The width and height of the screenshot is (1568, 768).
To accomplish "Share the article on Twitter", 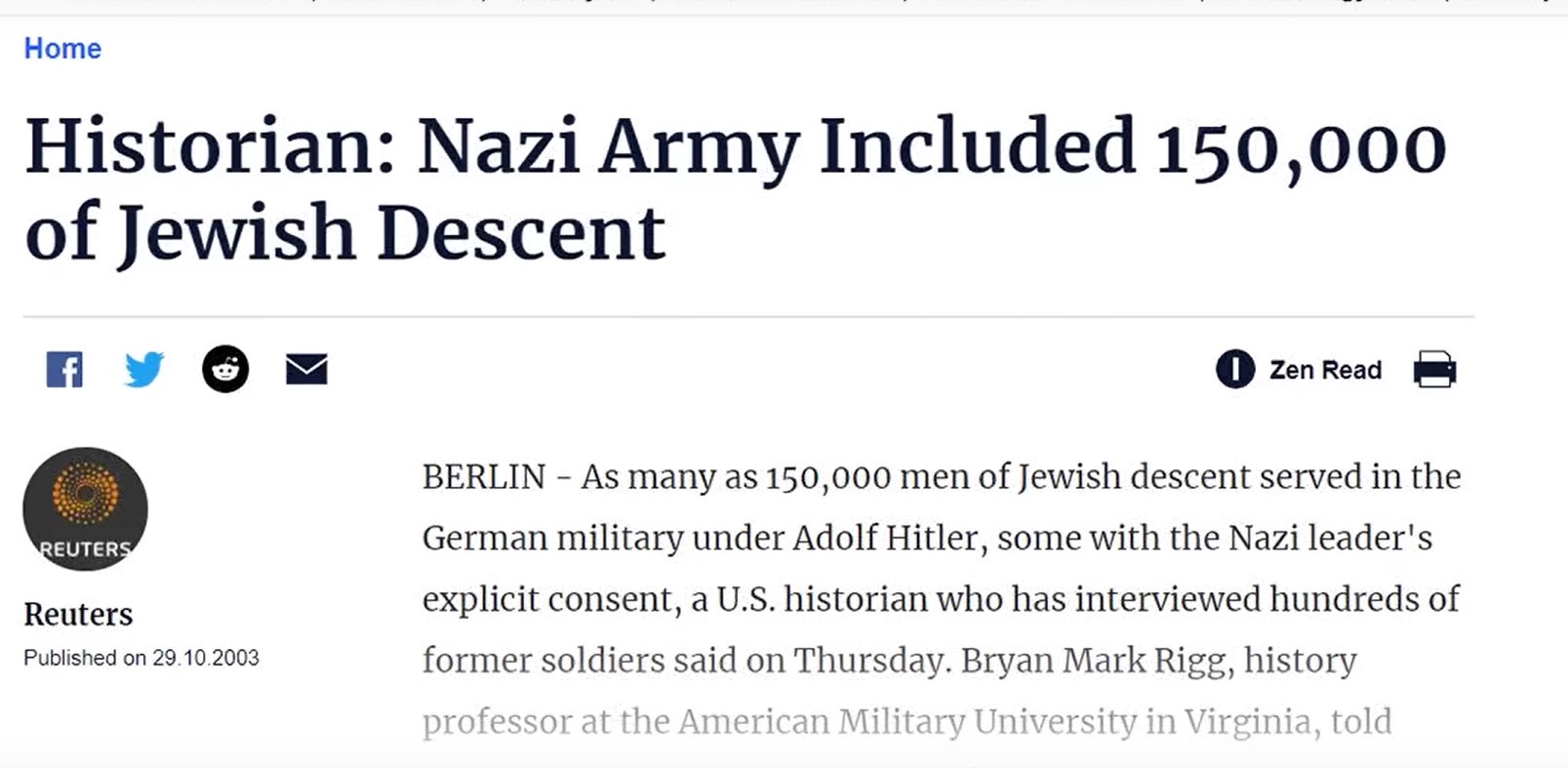I will [x=144, y=370].
